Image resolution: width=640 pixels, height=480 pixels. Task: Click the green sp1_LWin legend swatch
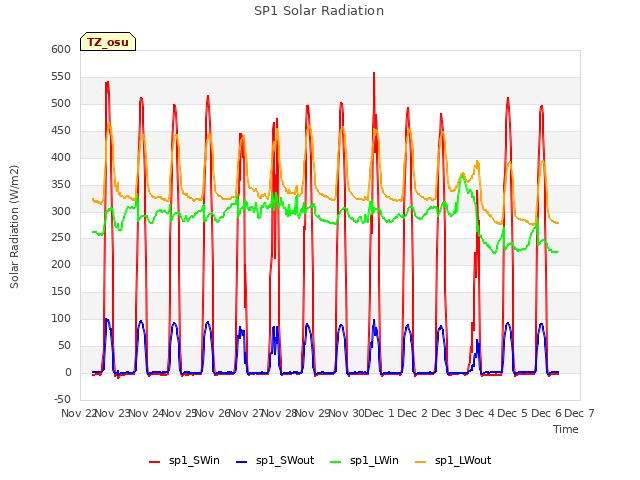336,462
